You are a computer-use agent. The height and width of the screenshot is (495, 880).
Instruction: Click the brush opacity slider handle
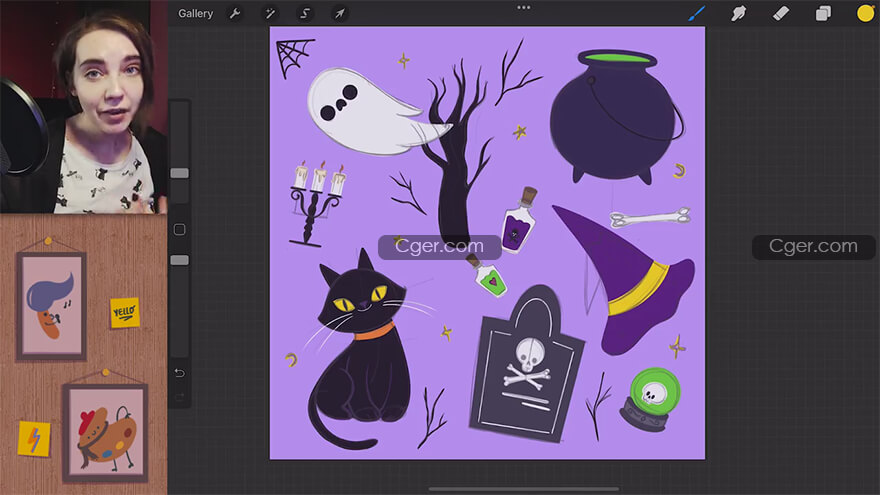pos(179,260)
